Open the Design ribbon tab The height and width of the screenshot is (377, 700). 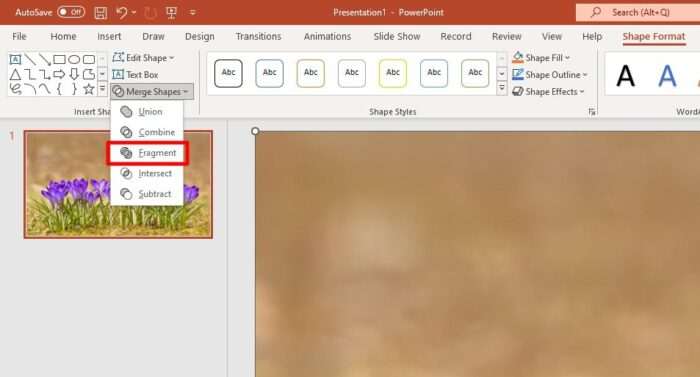(200, 36)
